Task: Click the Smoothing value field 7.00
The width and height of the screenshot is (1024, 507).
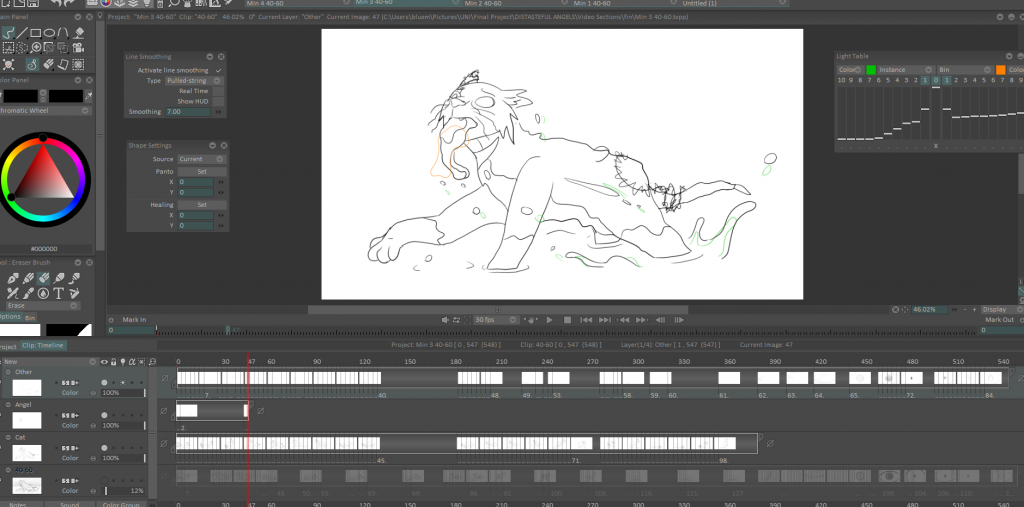Action: [188, 112]
